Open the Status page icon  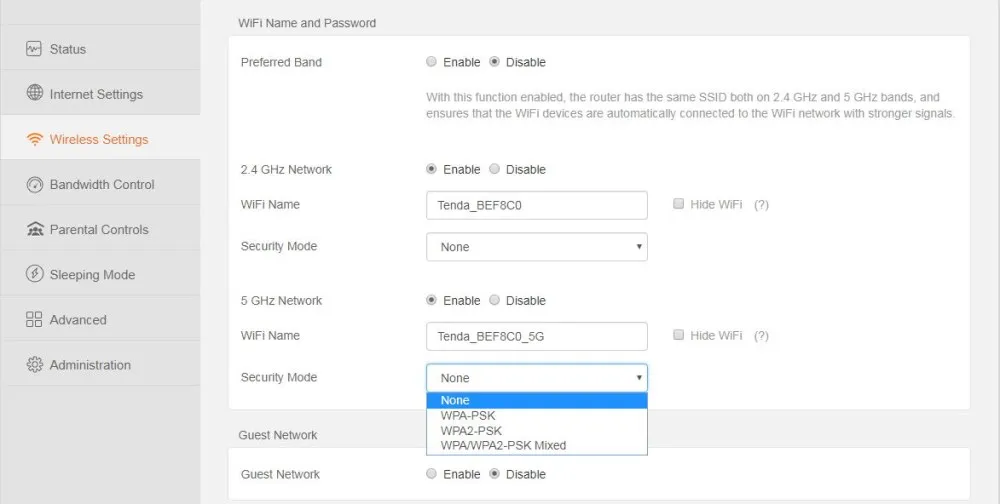point(34,48)
